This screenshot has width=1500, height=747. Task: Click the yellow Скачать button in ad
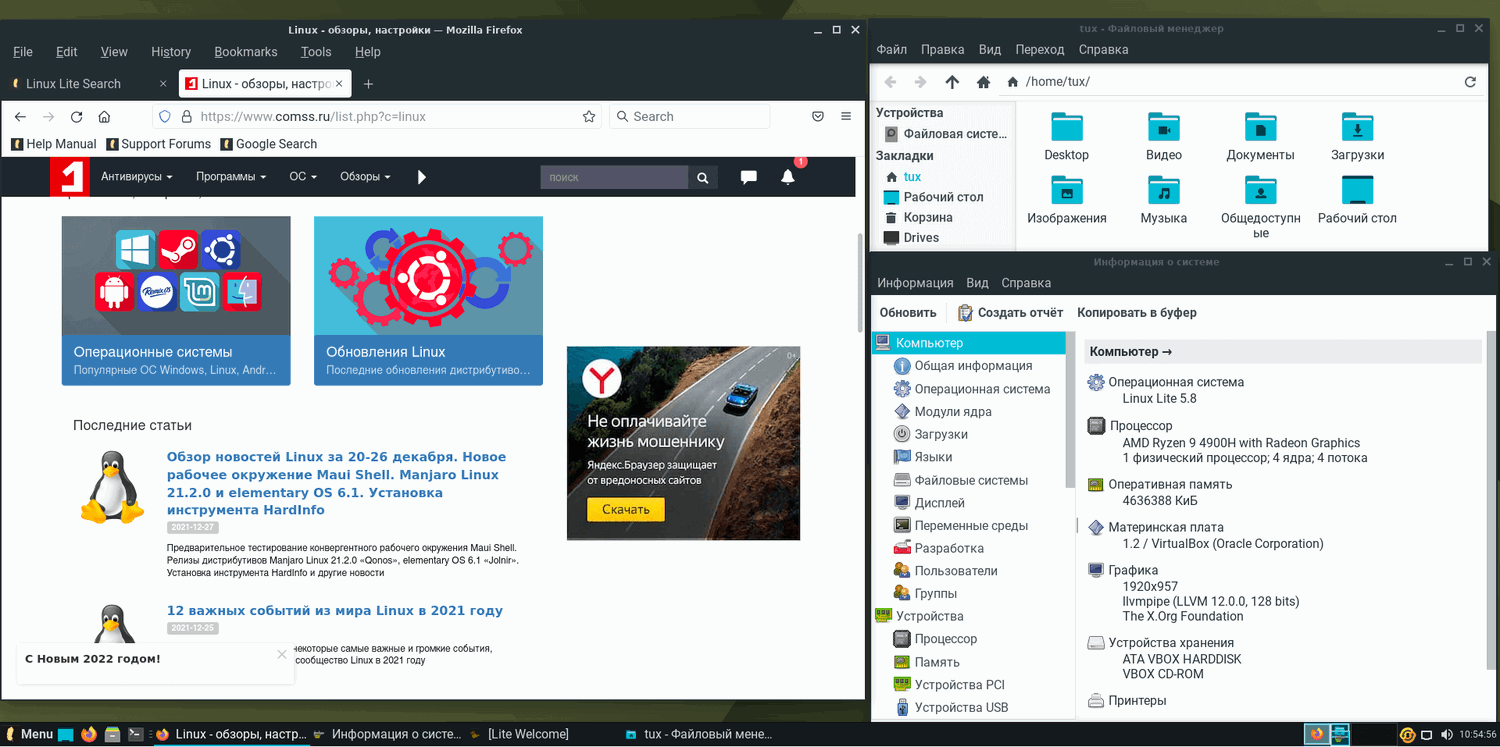626,509
